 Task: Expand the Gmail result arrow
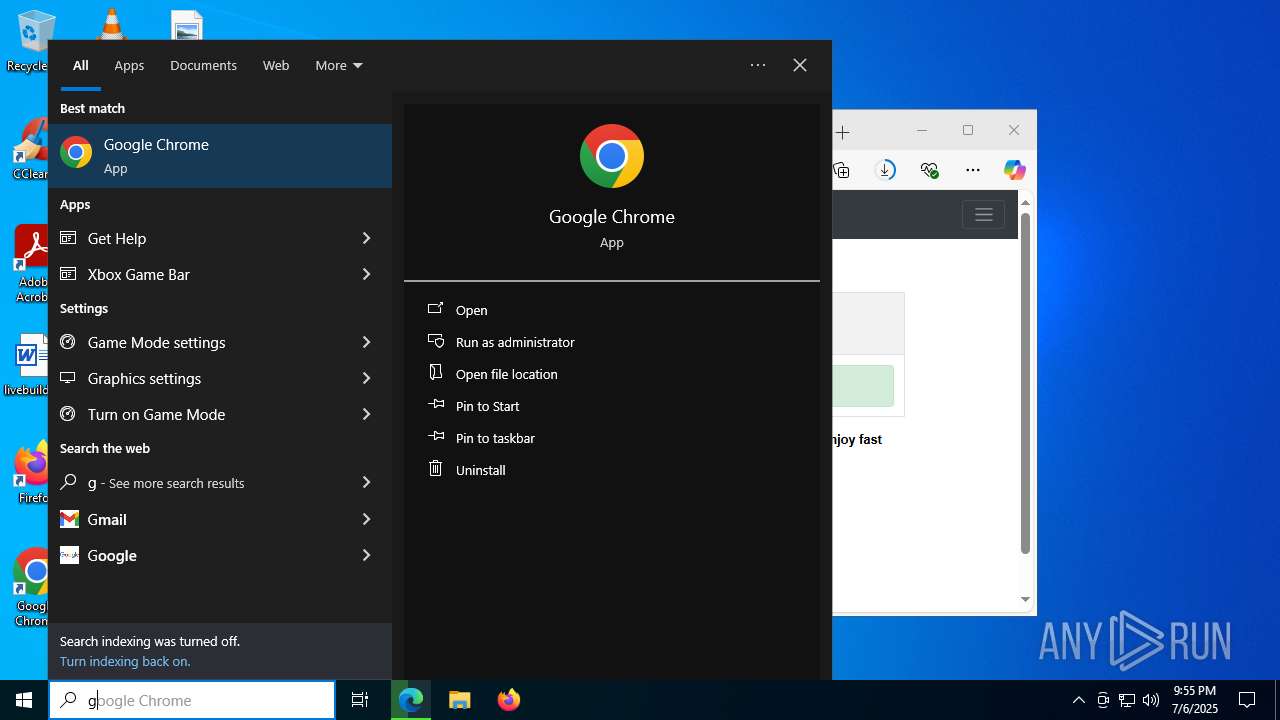366,519
